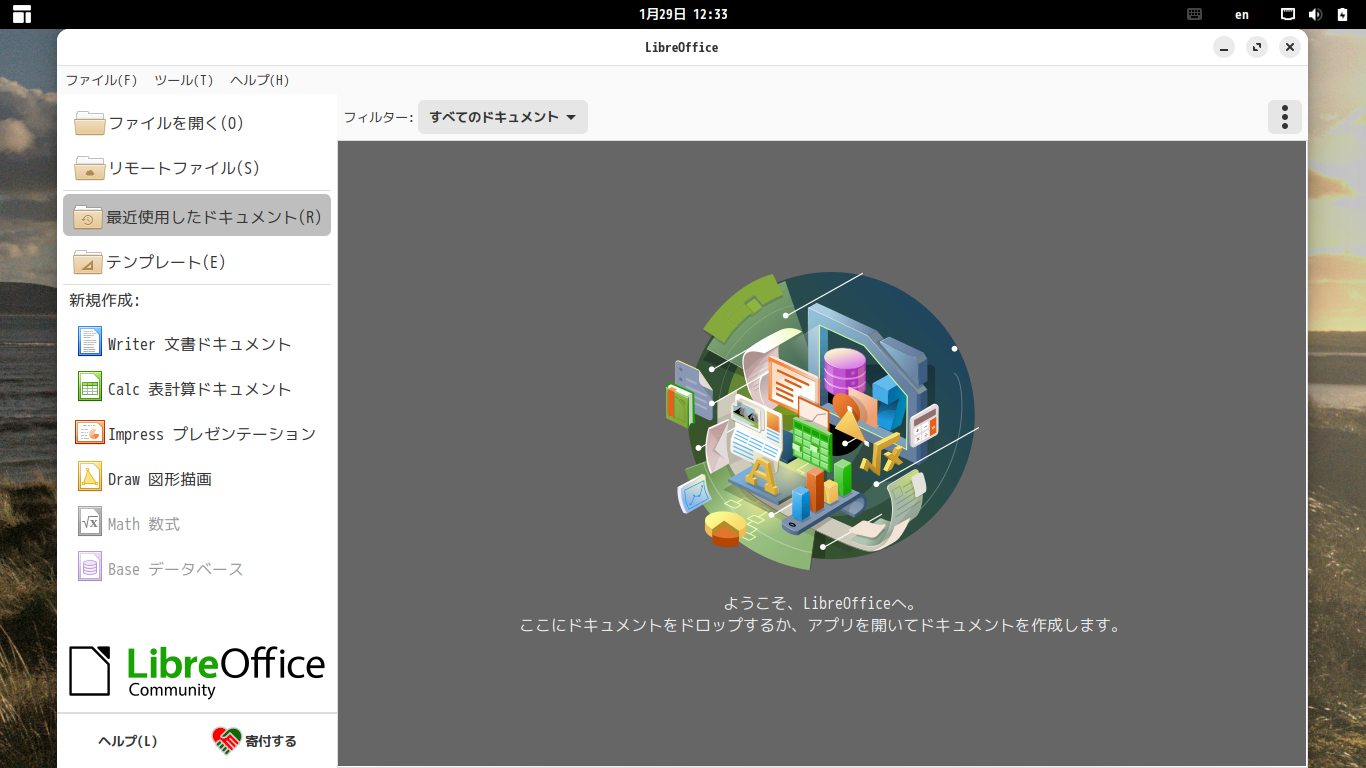Open the ツール(T) menu
This screenshot has height=768, width=1366.
click(184, 80)
